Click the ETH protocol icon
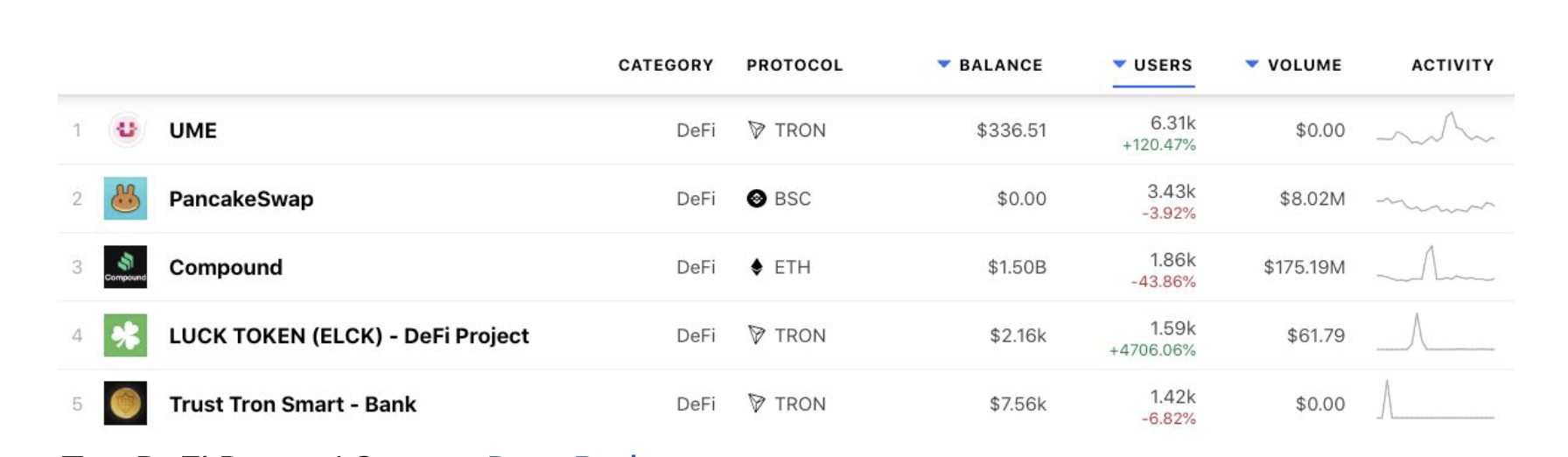 point(757,267)
